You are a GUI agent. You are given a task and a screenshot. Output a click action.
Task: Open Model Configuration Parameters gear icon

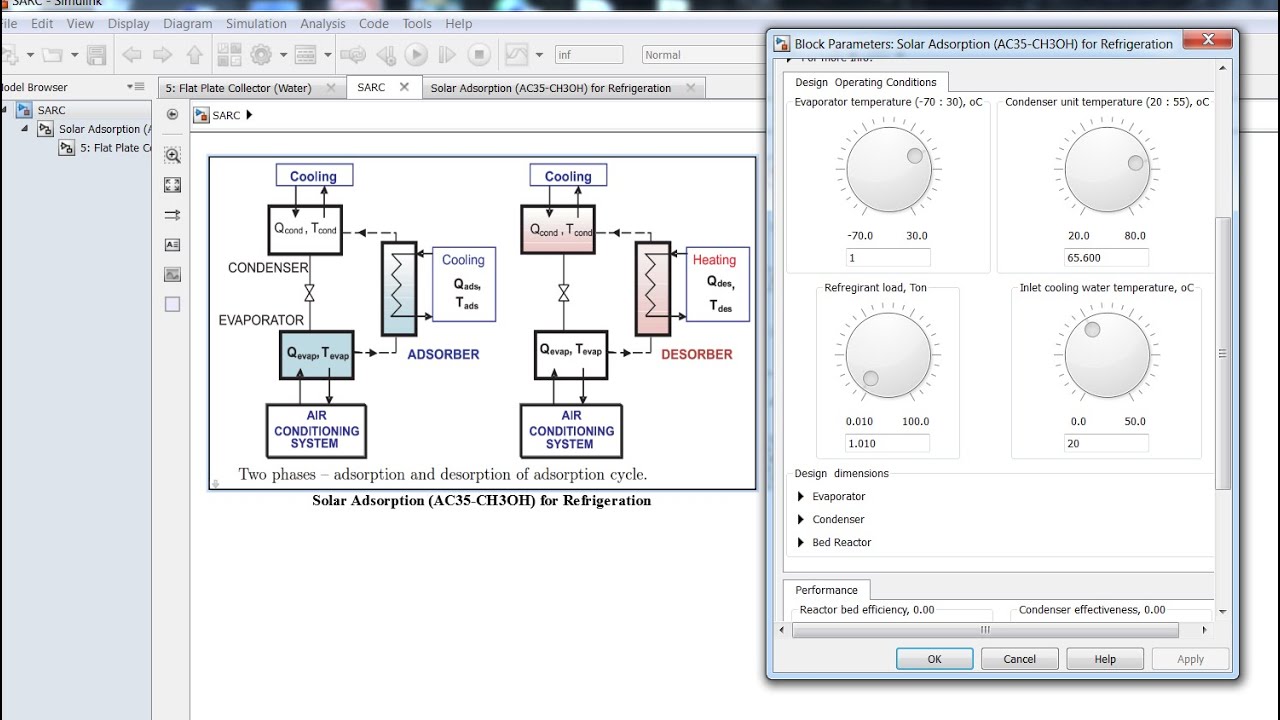pyautogui.click(x=262, y=55)
